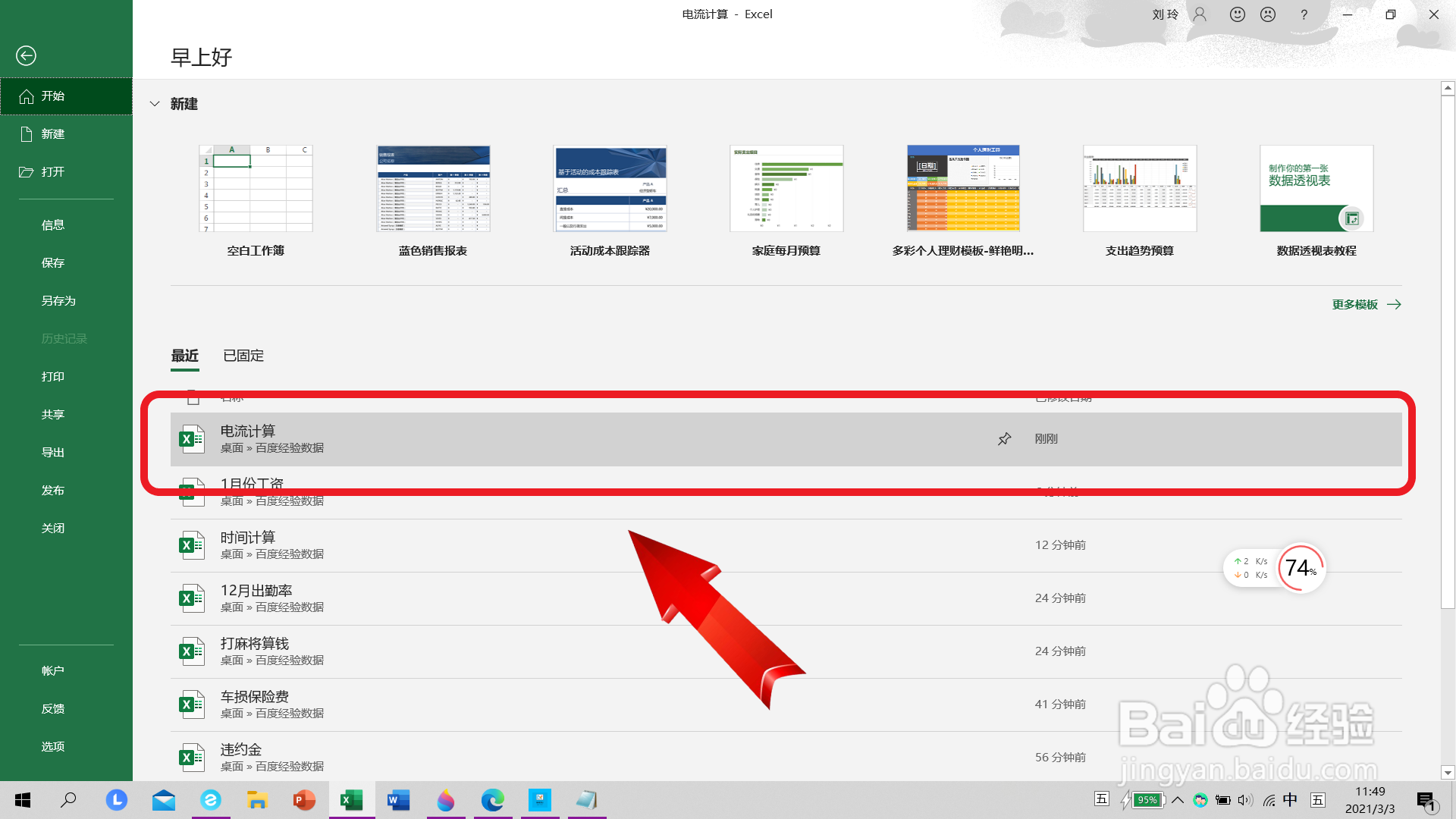This screenshot has width=1456, height=819.
Task: Open 时间计算 file icon
Action: click(191, 545)
